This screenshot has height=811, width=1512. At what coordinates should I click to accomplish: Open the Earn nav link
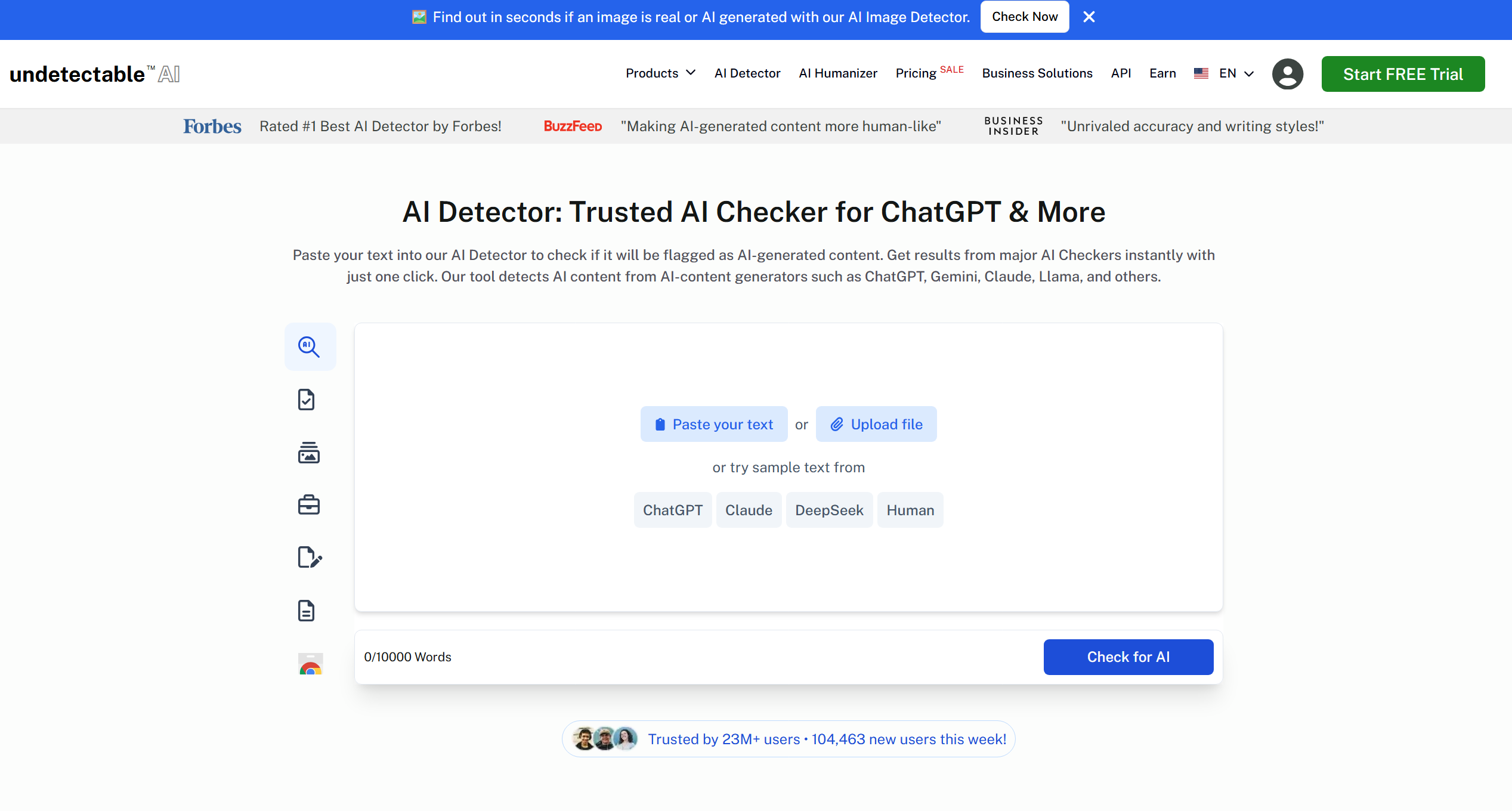pos(1162,73)
